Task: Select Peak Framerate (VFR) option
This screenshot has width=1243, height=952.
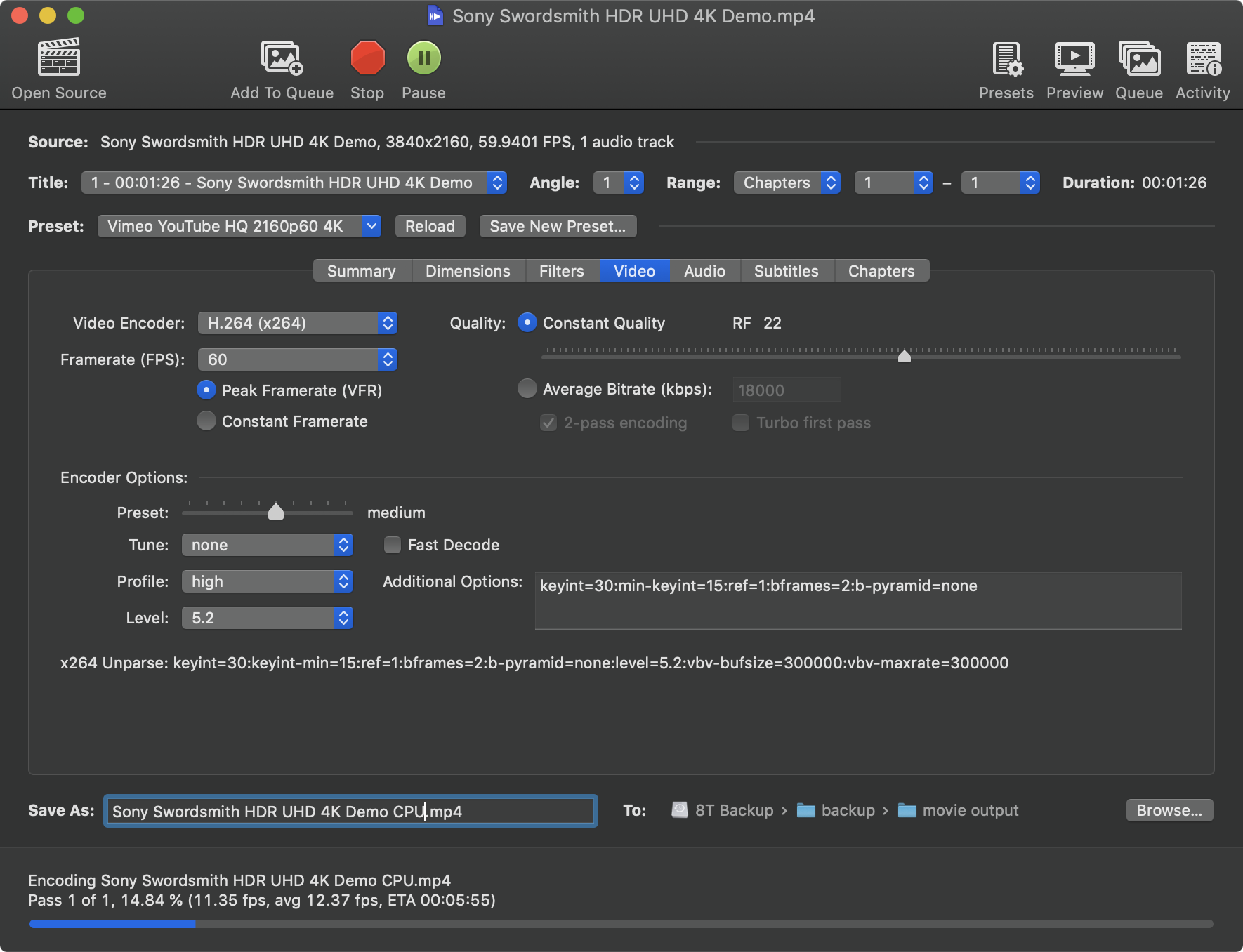Action: pyautogui.click(x=206, y=390)
